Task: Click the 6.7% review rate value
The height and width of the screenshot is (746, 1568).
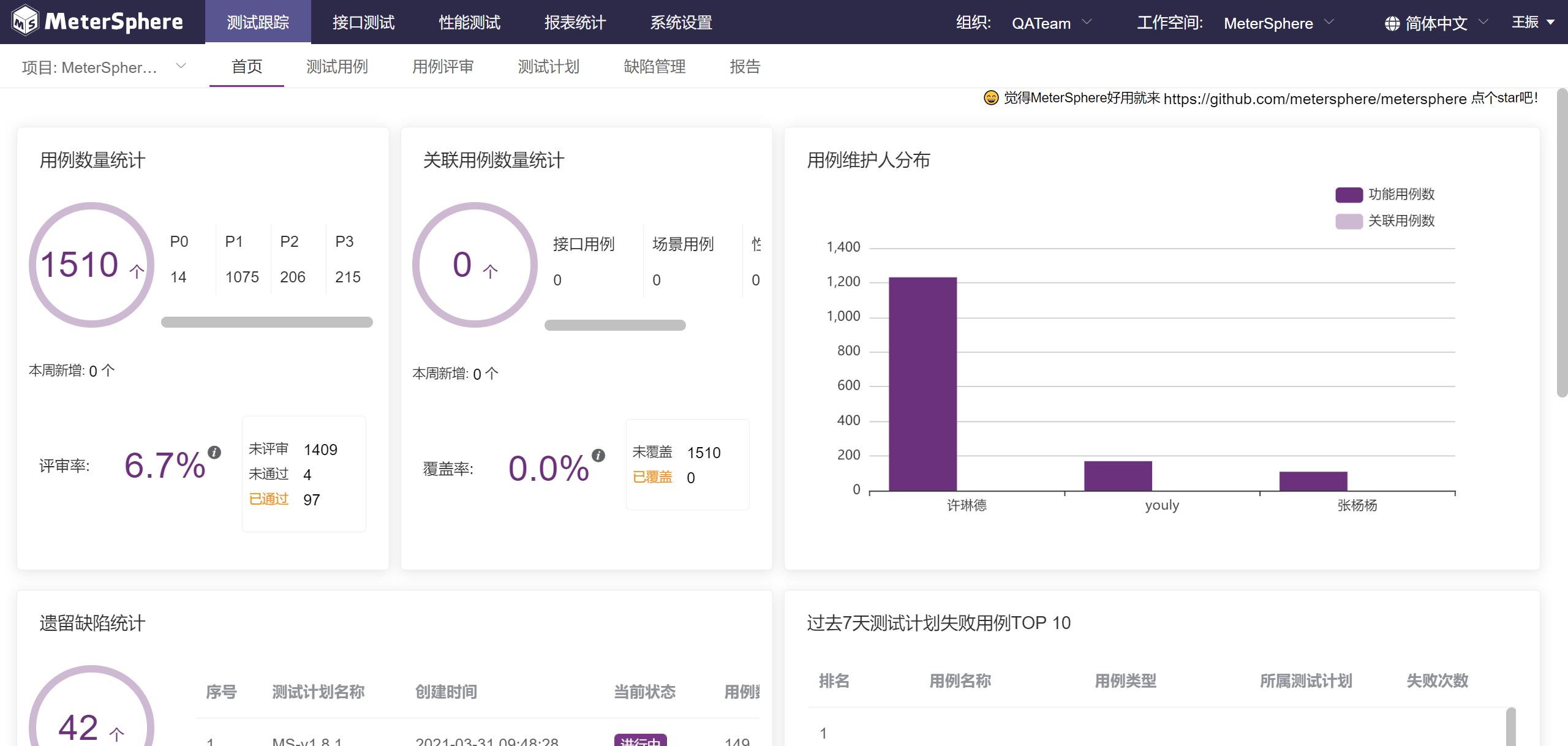Action: (165, 465)
